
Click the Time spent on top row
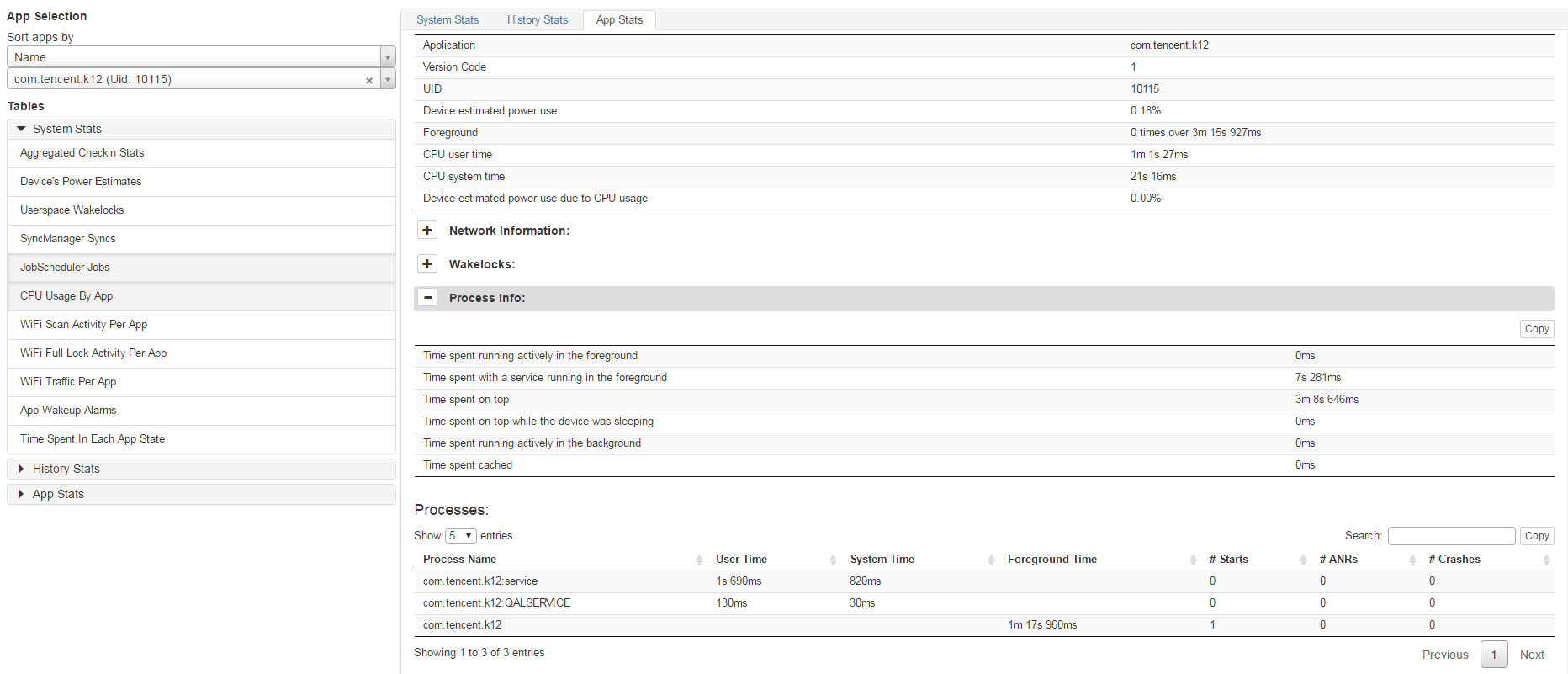984,400
